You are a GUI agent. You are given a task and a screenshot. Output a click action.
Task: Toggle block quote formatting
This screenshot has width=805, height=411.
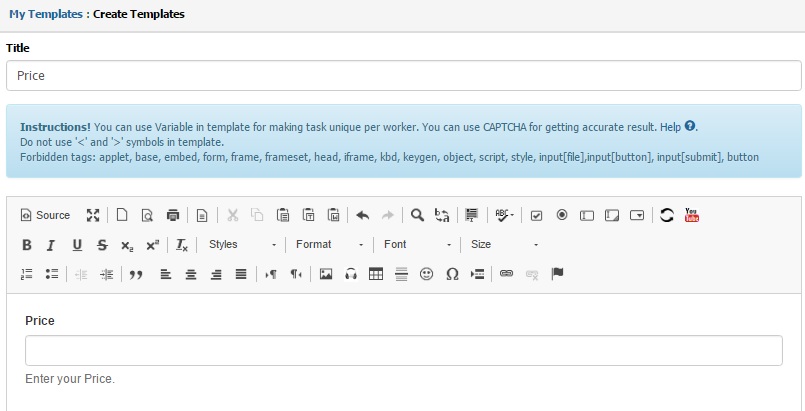136,275
